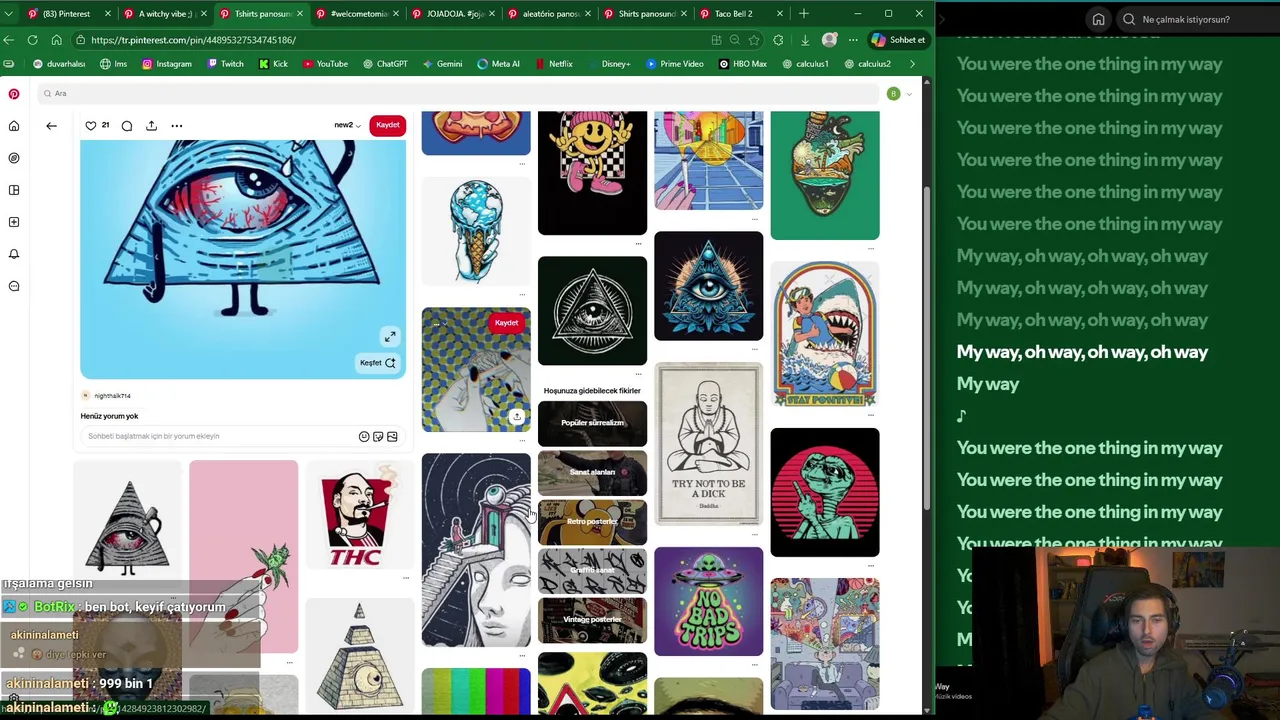Open the Explore compass icon in sidebar

coord(14,158)
